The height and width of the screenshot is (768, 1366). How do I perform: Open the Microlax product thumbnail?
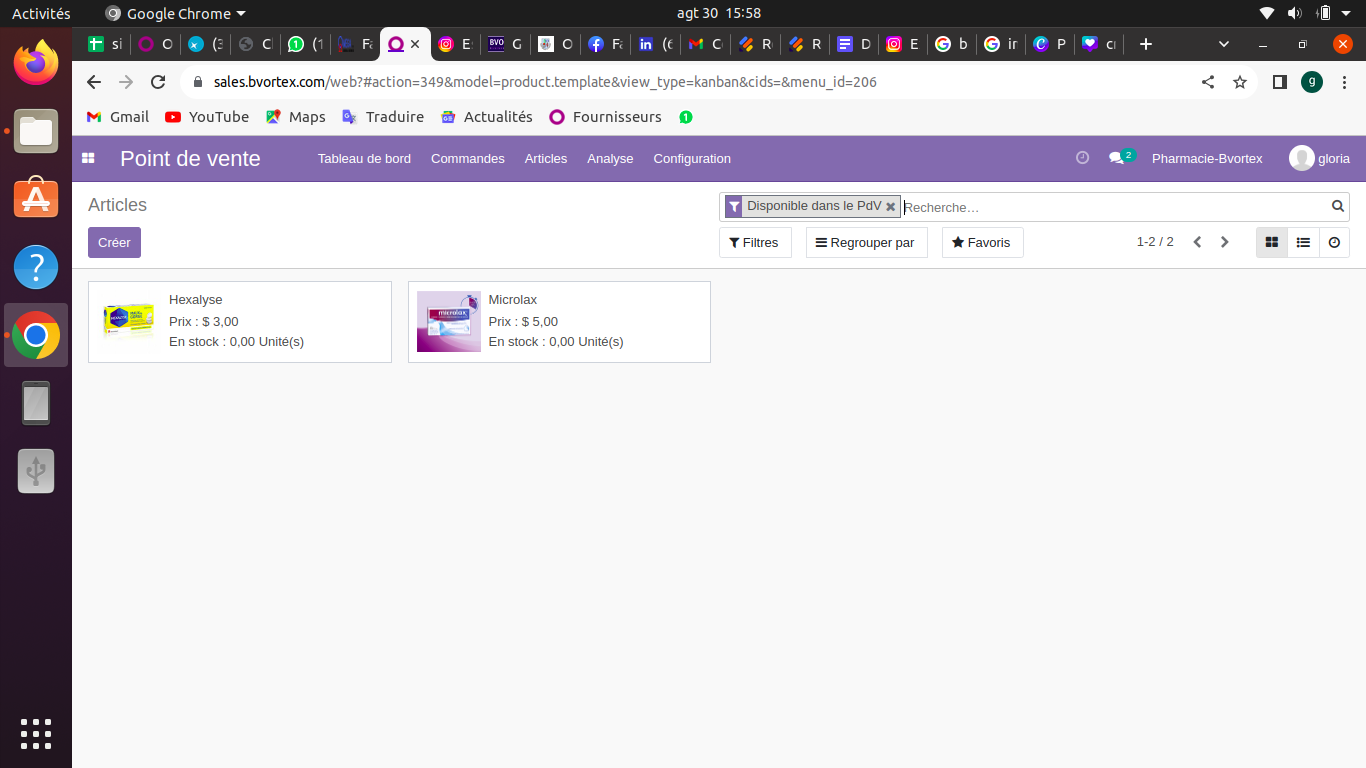pos(449,321)
